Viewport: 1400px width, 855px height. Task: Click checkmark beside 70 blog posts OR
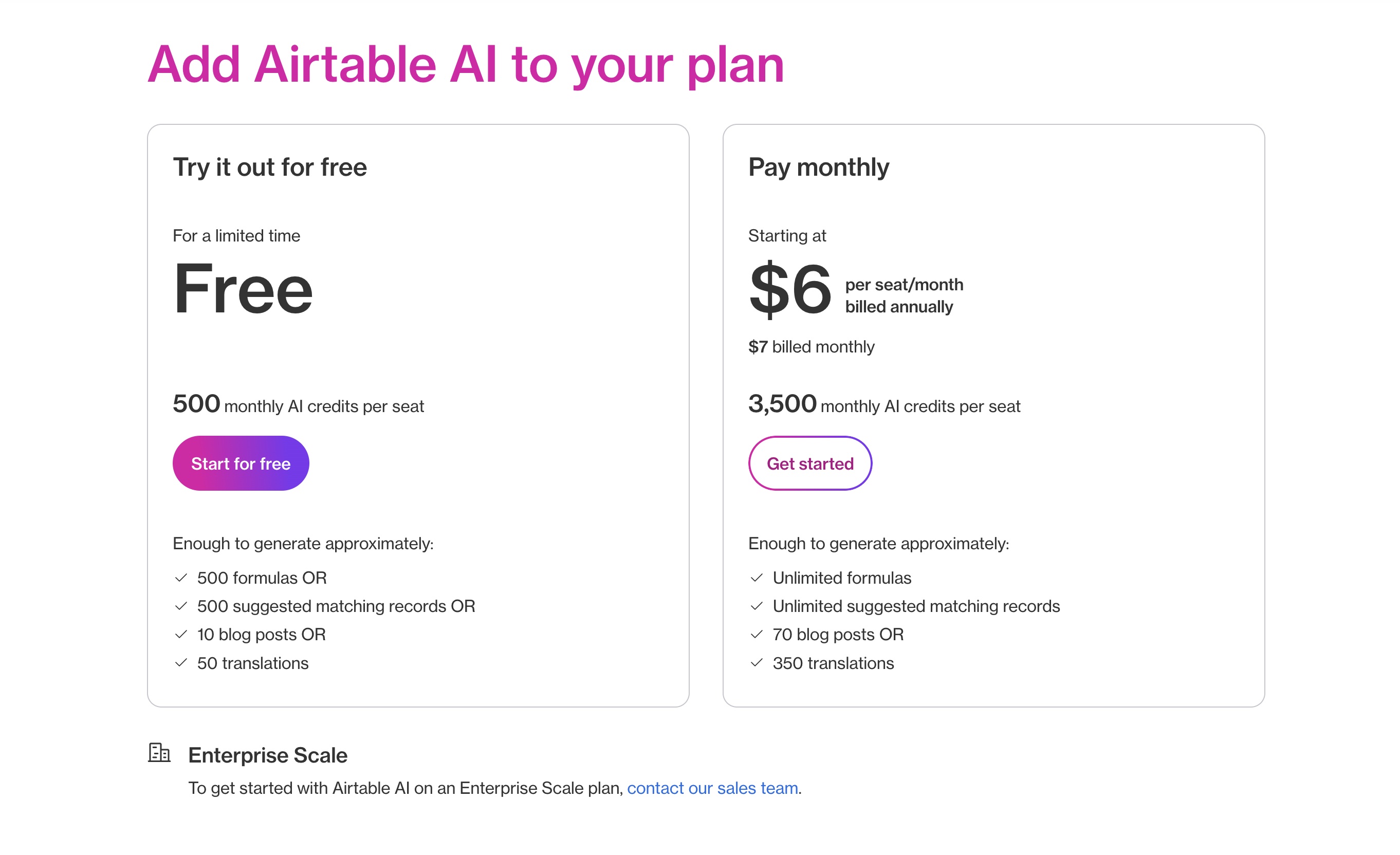tap(757, 635)
